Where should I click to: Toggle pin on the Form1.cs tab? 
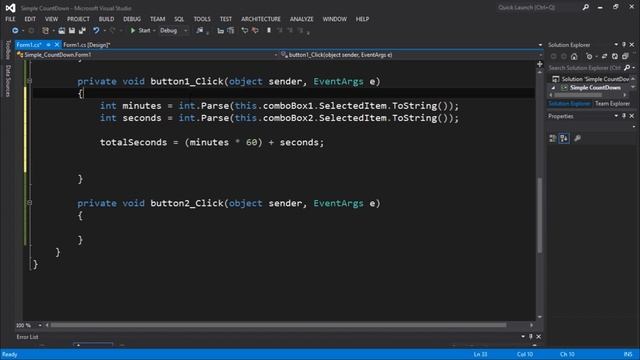point(48,45)
